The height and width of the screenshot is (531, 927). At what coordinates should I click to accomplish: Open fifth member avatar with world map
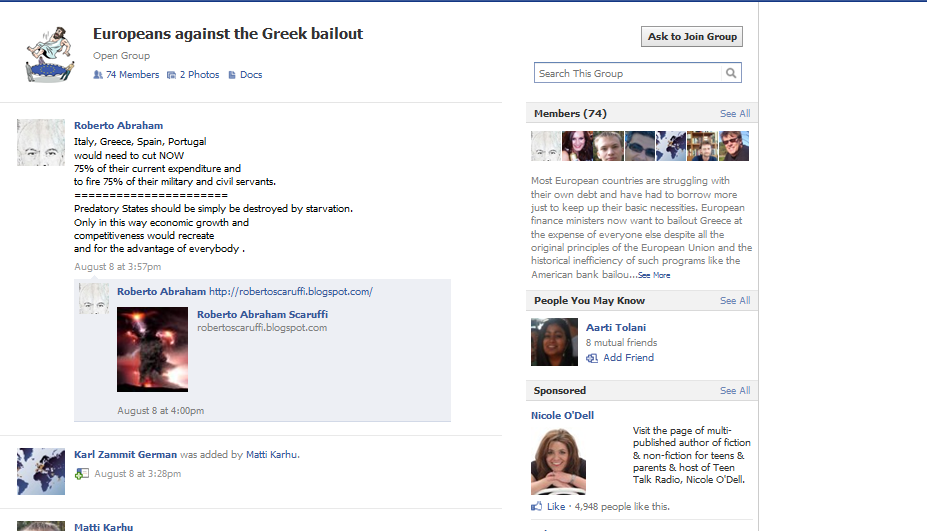pos(671,146)
